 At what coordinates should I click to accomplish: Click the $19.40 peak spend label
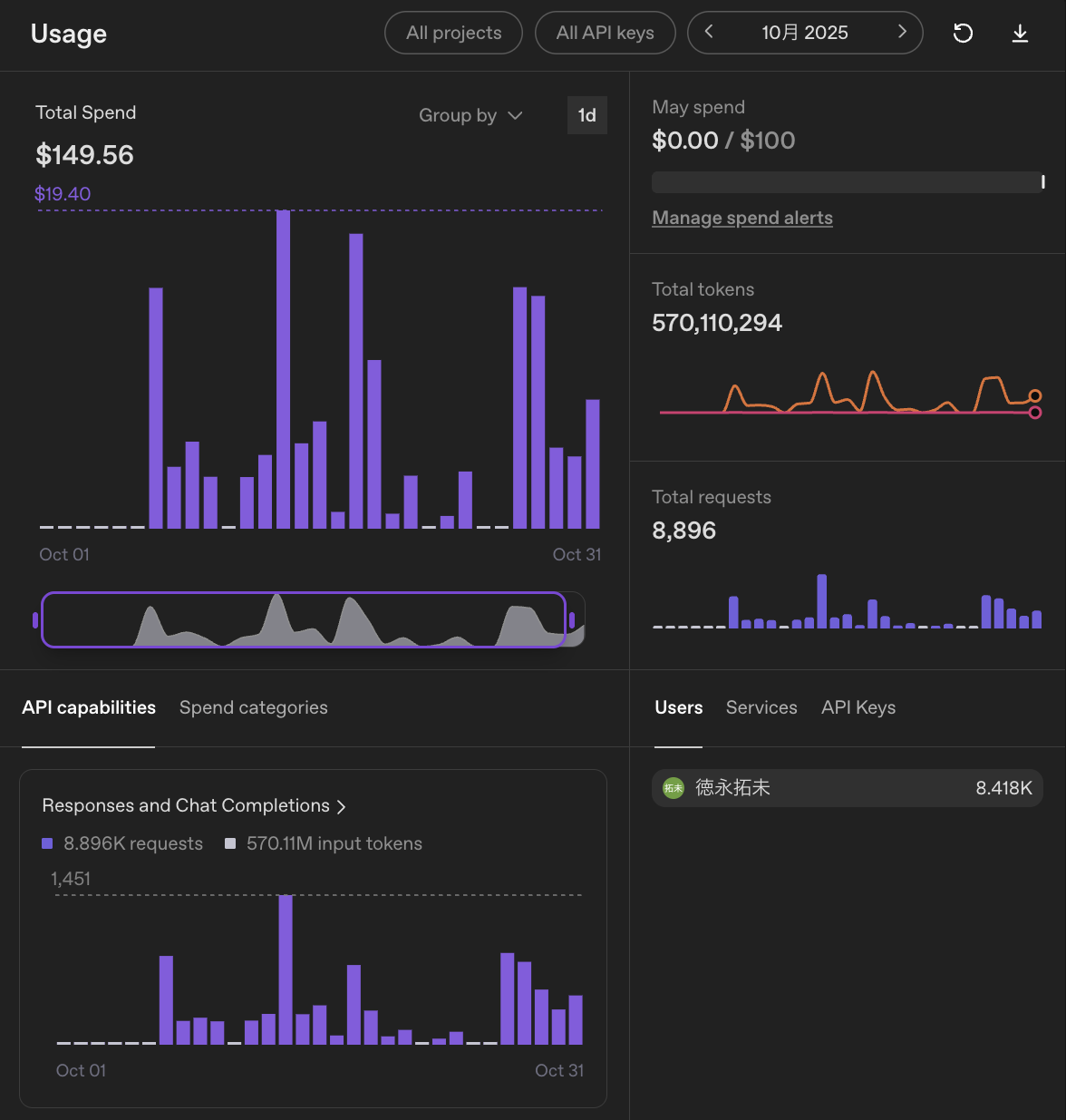[x=63, y=194]
